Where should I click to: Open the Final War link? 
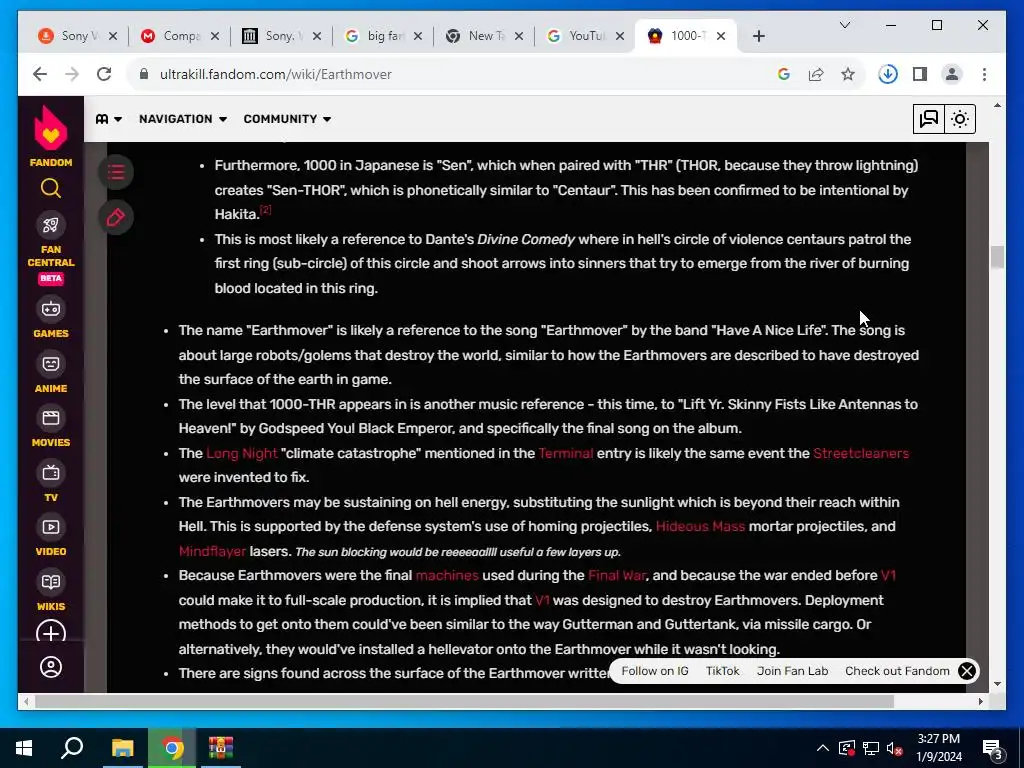click(616, 575)
